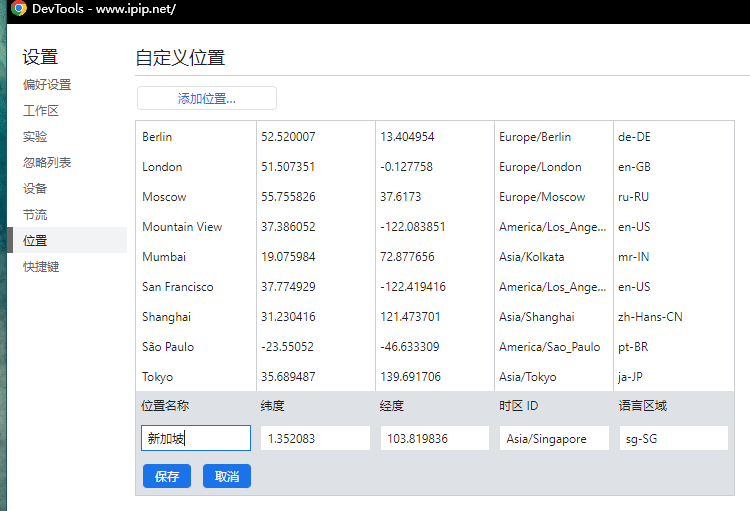The height and width of the screenshot is (511, 750).
Task: Open 快捷键 settings page
Action: pos(41,267)
